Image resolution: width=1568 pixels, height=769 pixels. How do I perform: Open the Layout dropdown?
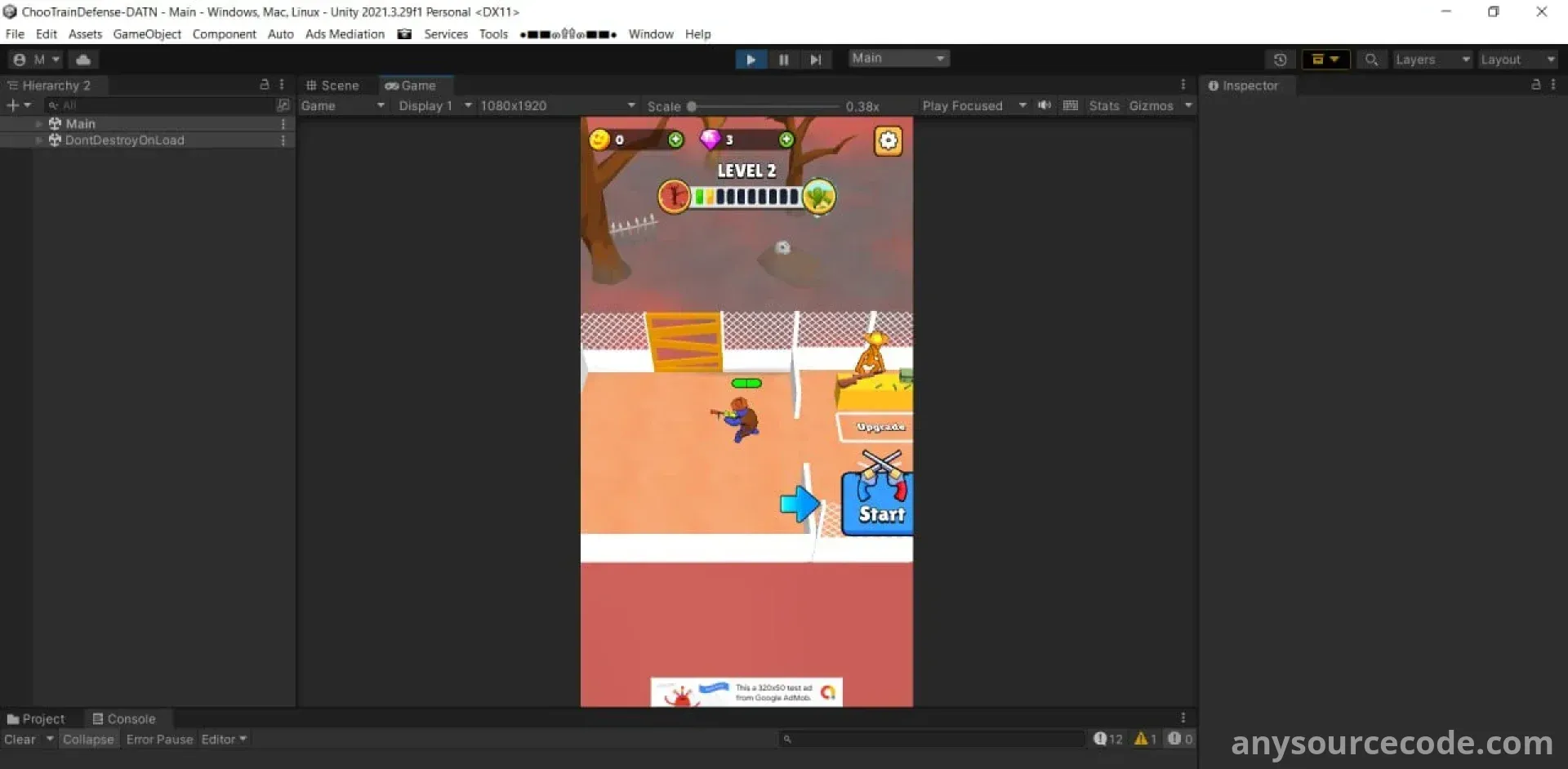1517,59
